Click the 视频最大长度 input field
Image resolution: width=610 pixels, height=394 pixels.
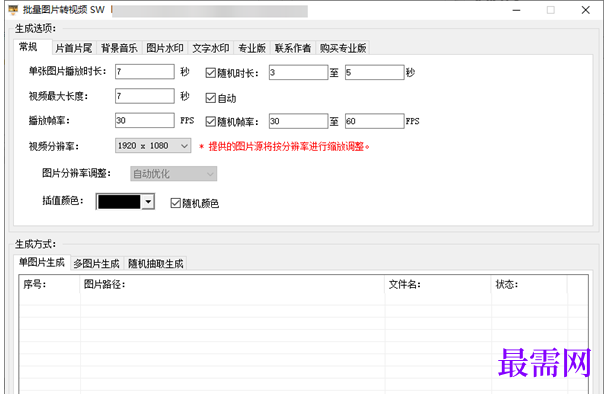click(145, 96)
